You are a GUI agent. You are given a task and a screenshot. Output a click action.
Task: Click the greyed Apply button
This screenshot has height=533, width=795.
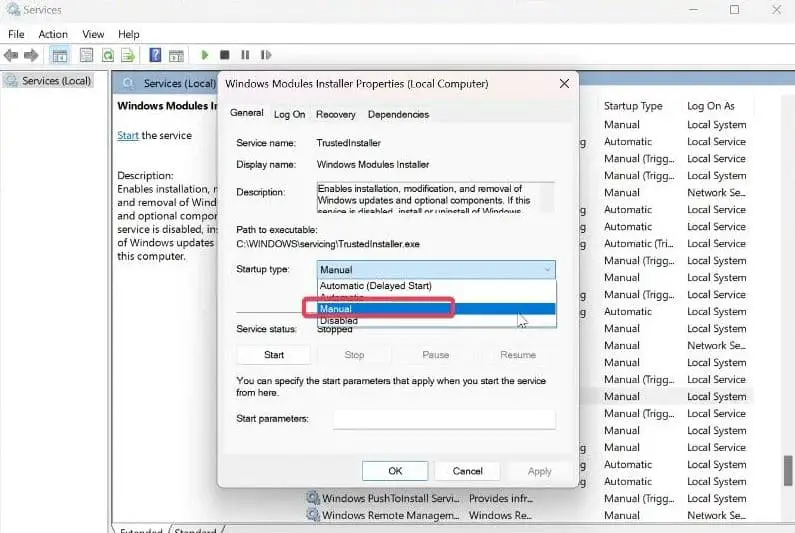tap(539, 471)
